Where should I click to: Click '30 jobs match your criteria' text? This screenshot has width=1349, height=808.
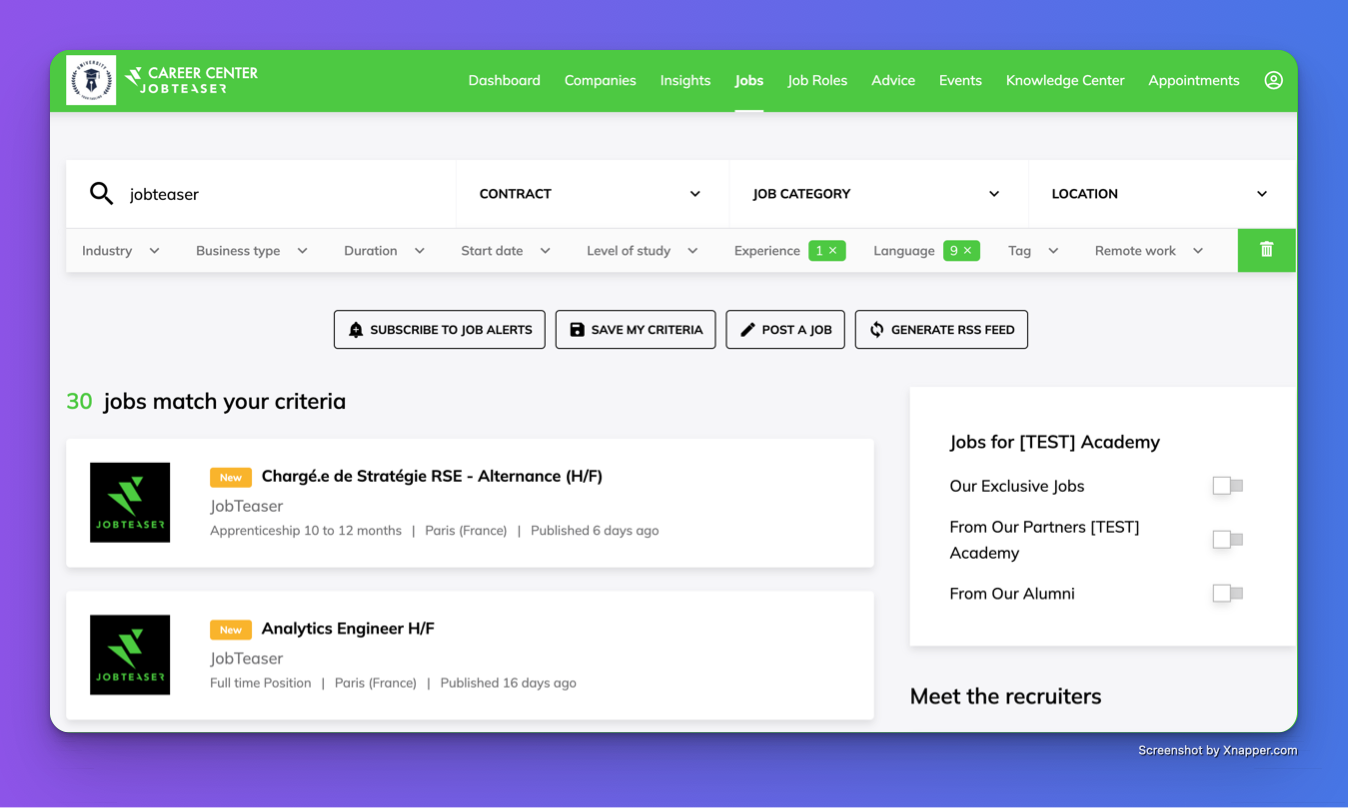point(206,402)
